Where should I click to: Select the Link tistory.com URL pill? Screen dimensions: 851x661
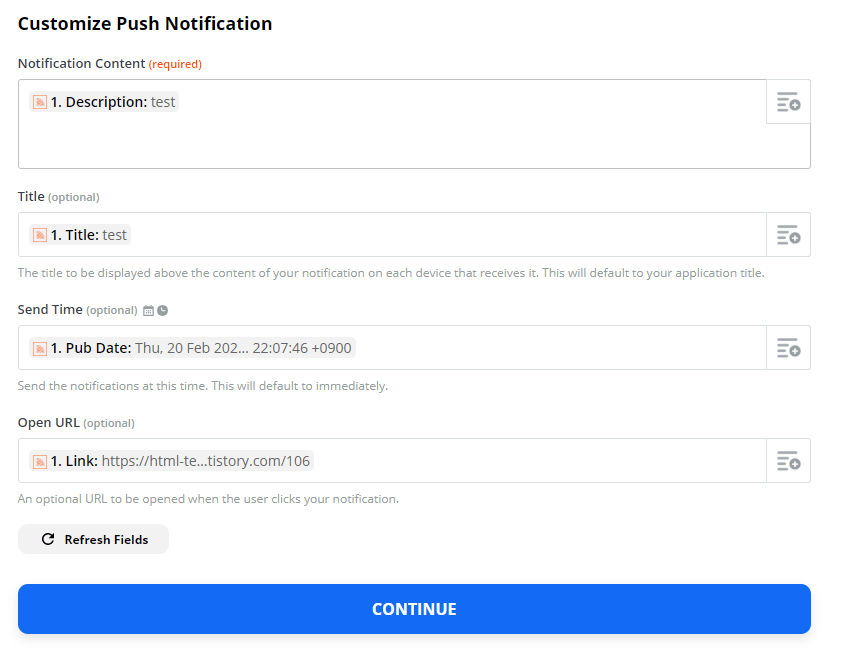coord(180,461)
